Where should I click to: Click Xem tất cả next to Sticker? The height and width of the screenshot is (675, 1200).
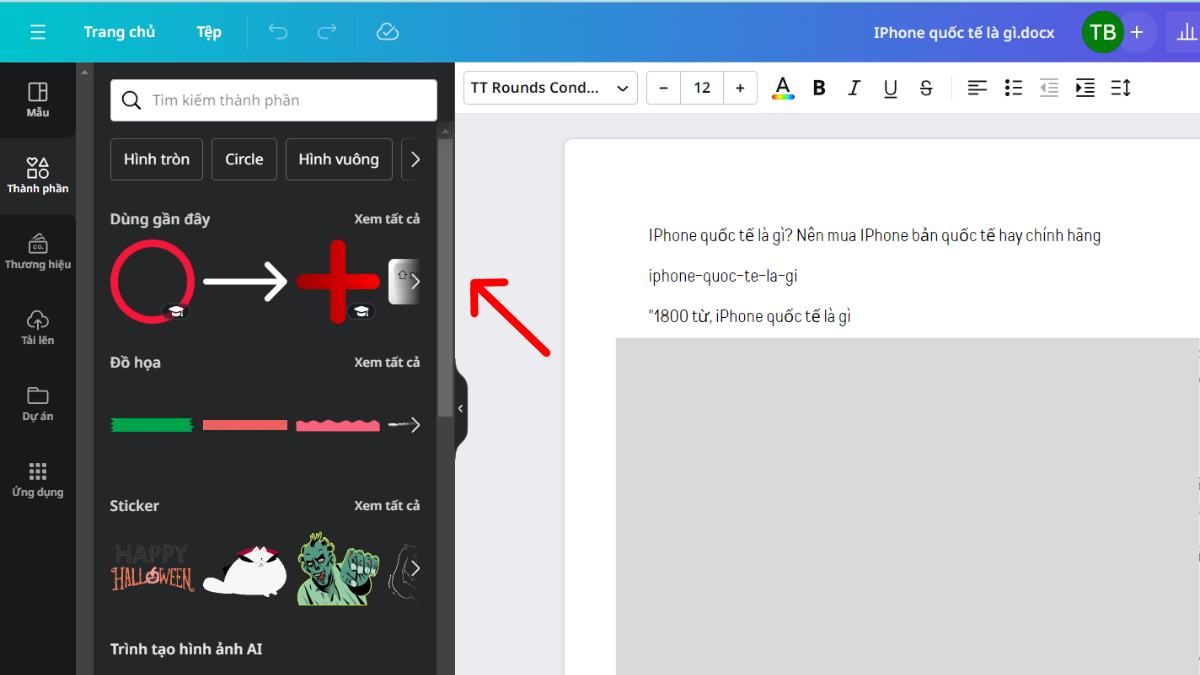pyautogui.click(x=388, y=506)
